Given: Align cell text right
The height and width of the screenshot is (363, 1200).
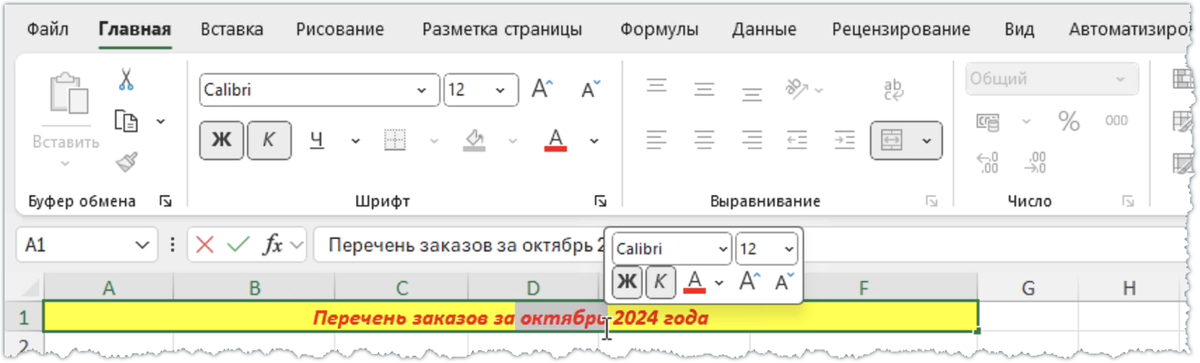Looking at the screenshot, I should [x=753, y=140].
